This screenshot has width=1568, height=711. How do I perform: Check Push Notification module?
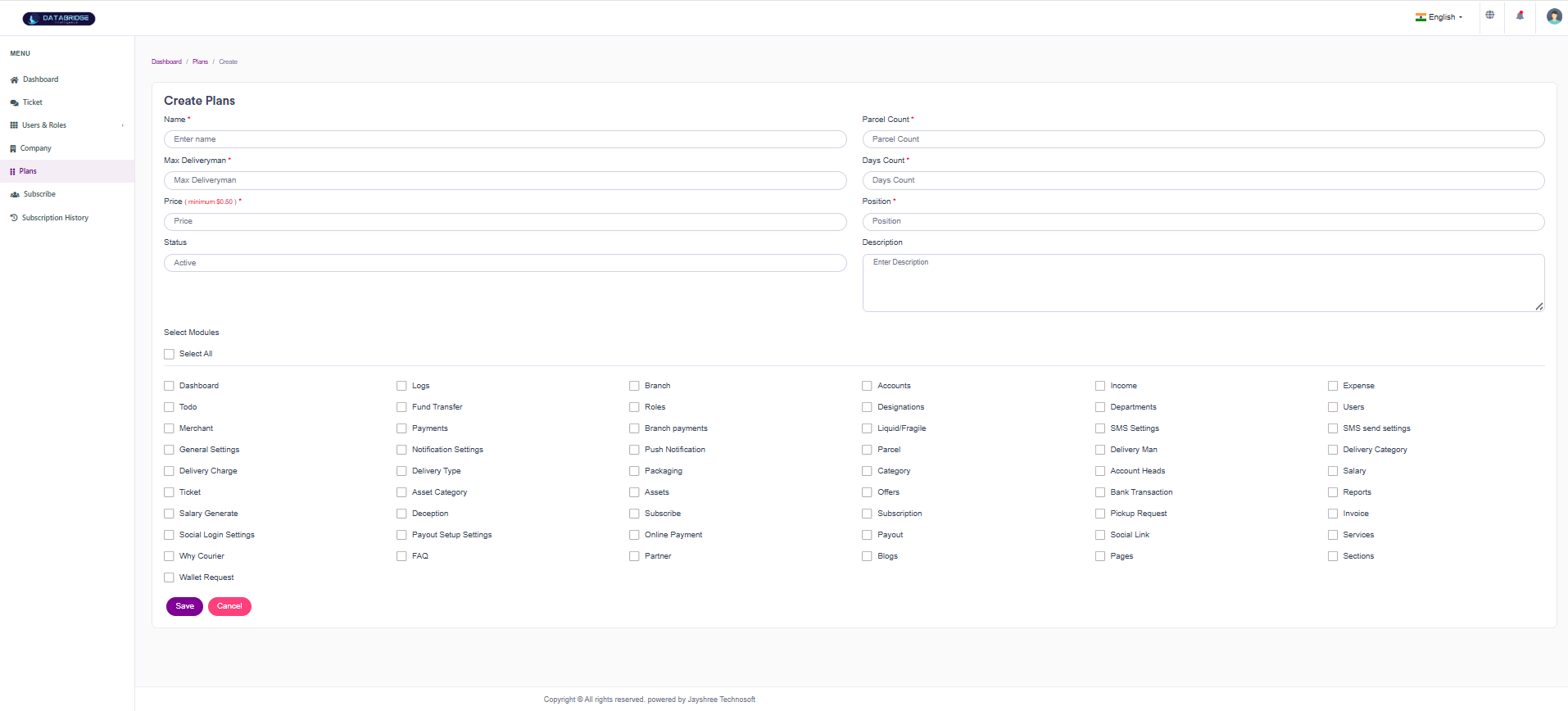coord(634,450)
